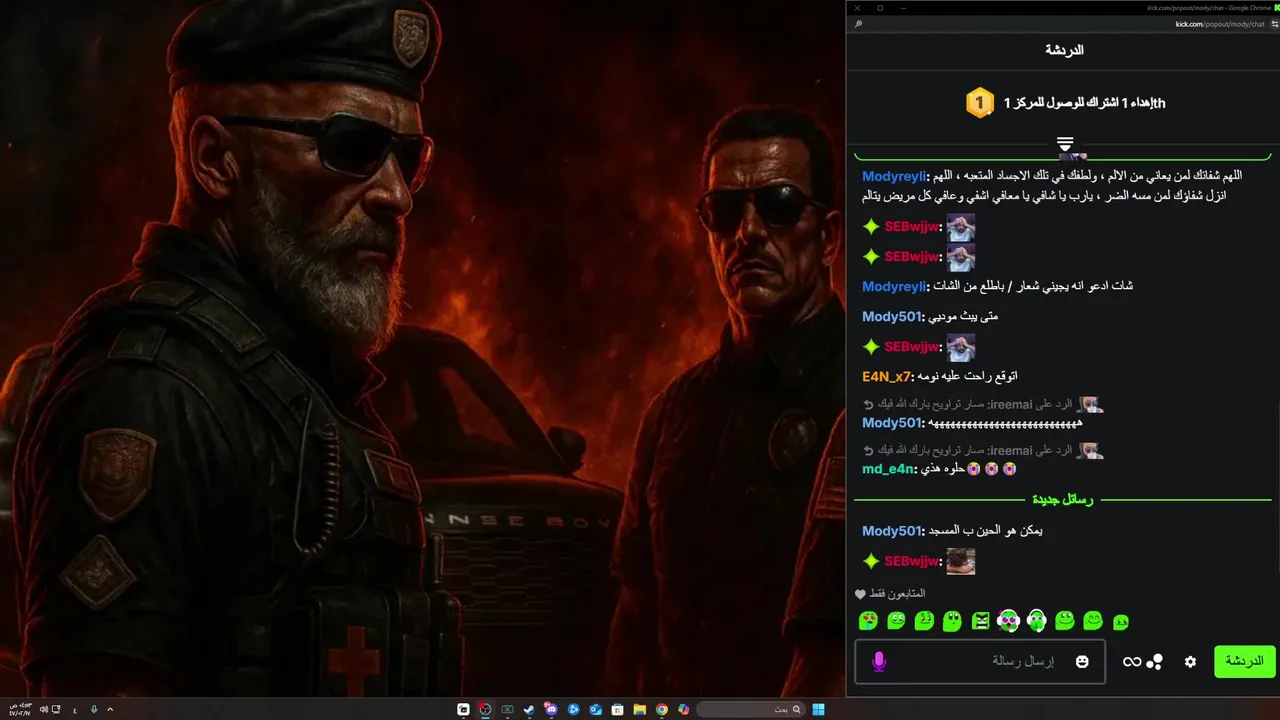
Task: Click the purple microphone icon in the message box
Action: click(x=879, y=662)
